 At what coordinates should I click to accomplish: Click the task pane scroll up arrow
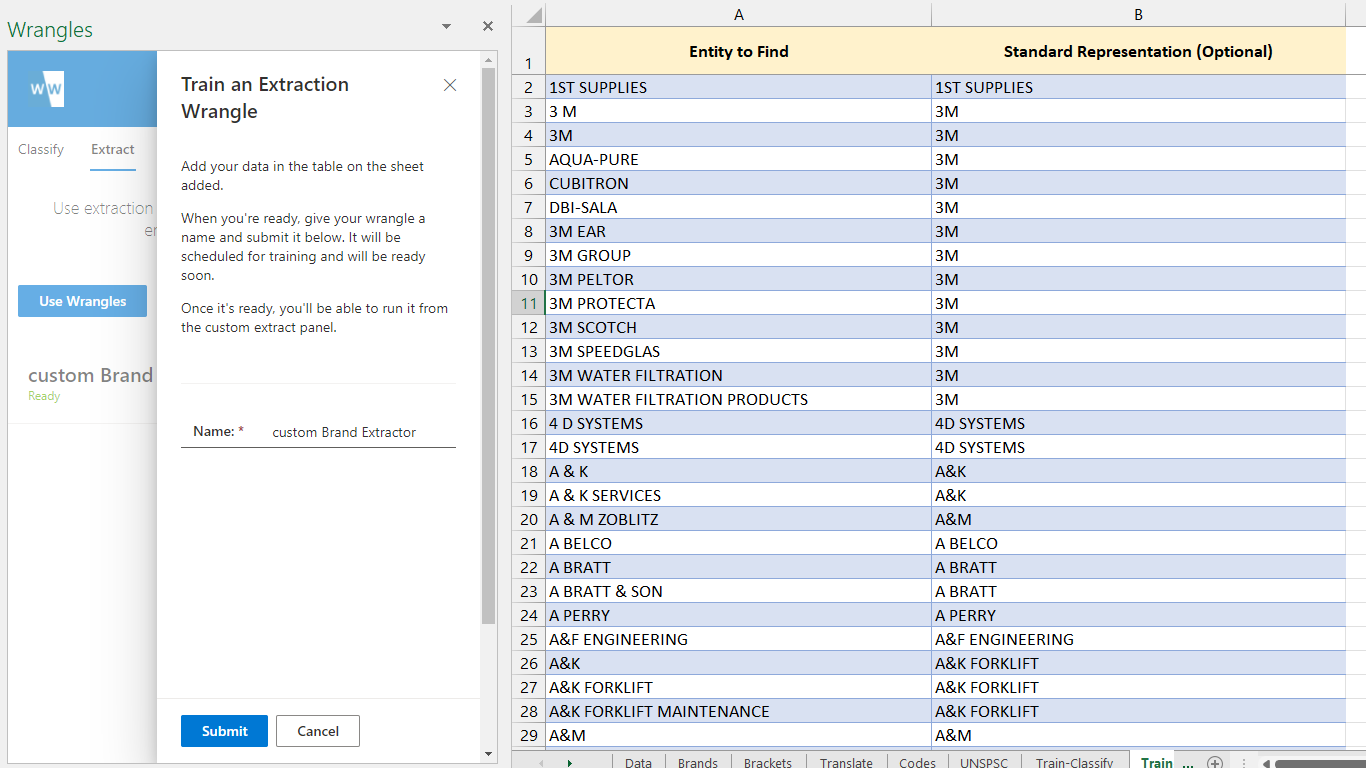click(x=488, y=59)
